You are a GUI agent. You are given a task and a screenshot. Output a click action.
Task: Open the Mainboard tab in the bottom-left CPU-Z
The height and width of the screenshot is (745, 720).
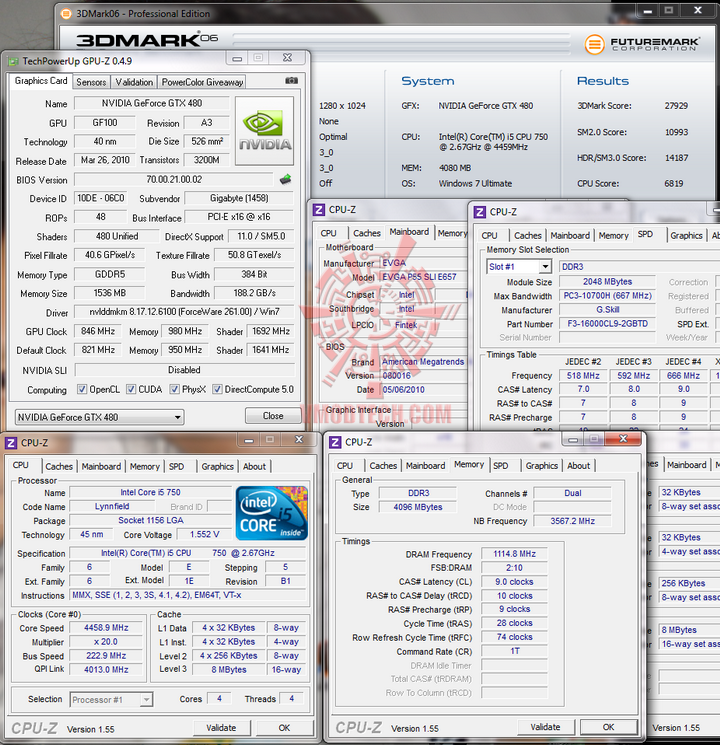tap(101, 467)
